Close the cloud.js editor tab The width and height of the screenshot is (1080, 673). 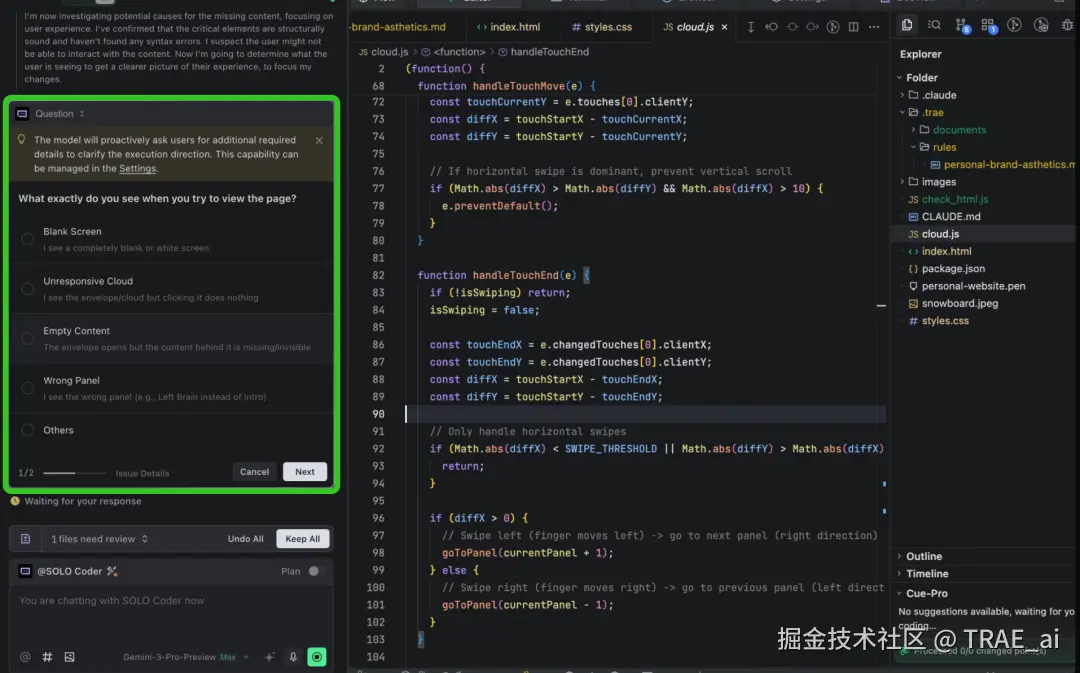[724, 27]
